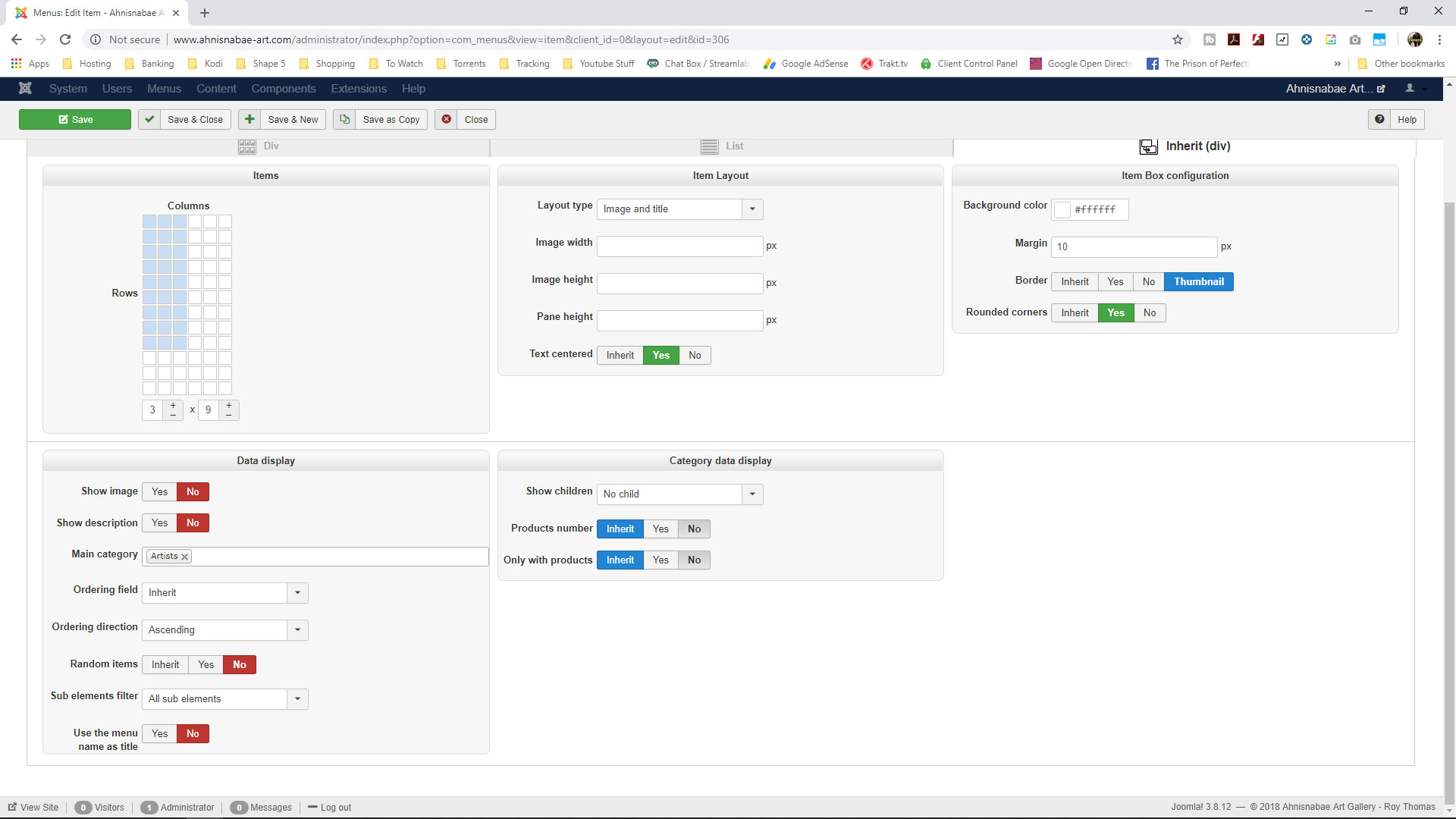Image resolution: width=1456 pixels, height=819 pixels.
Task: Select the List layout icon
Action: click(710, 146)
